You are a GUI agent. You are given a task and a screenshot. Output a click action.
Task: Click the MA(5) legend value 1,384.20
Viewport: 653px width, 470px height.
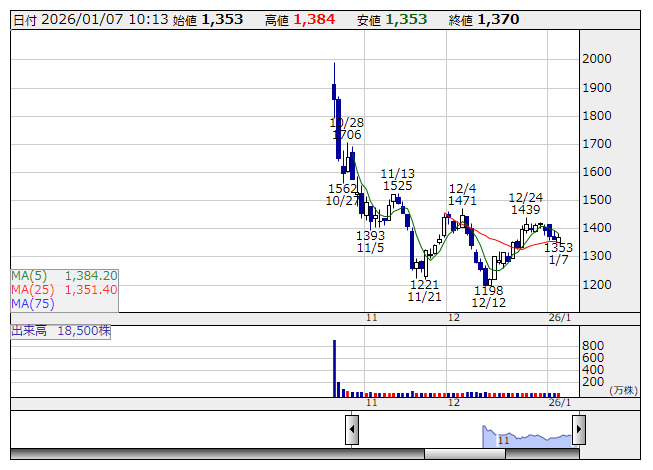click(91, 276)
